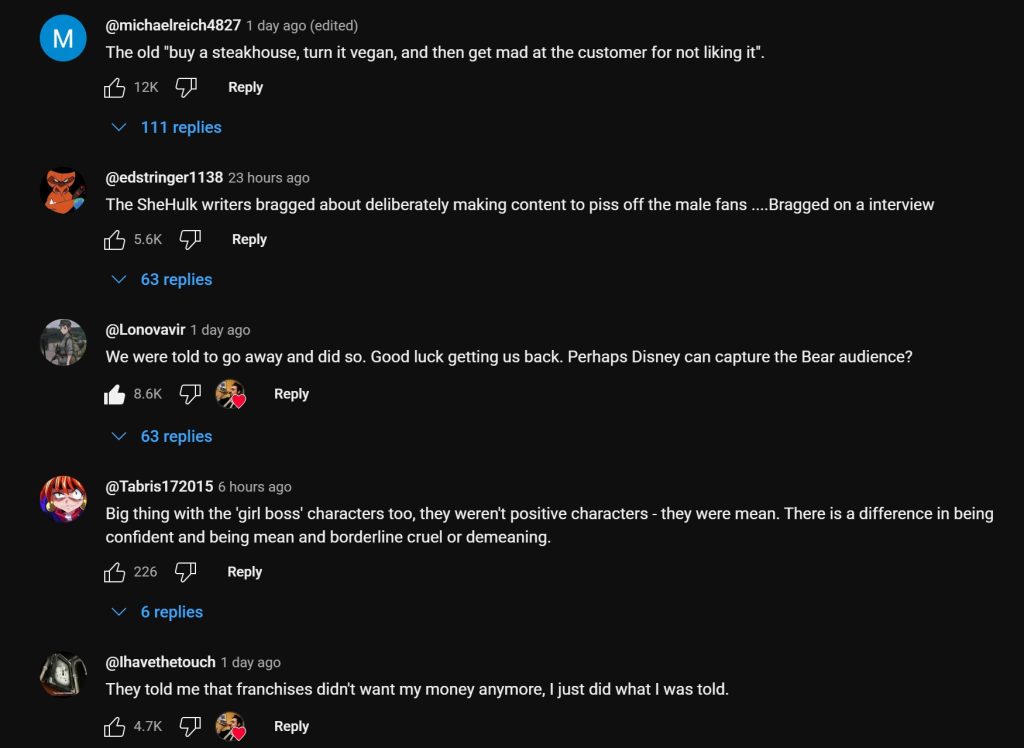Viewport: 1024px width, 748px height.
Task: Like the SheHulk writers comment
Action: 115,240
